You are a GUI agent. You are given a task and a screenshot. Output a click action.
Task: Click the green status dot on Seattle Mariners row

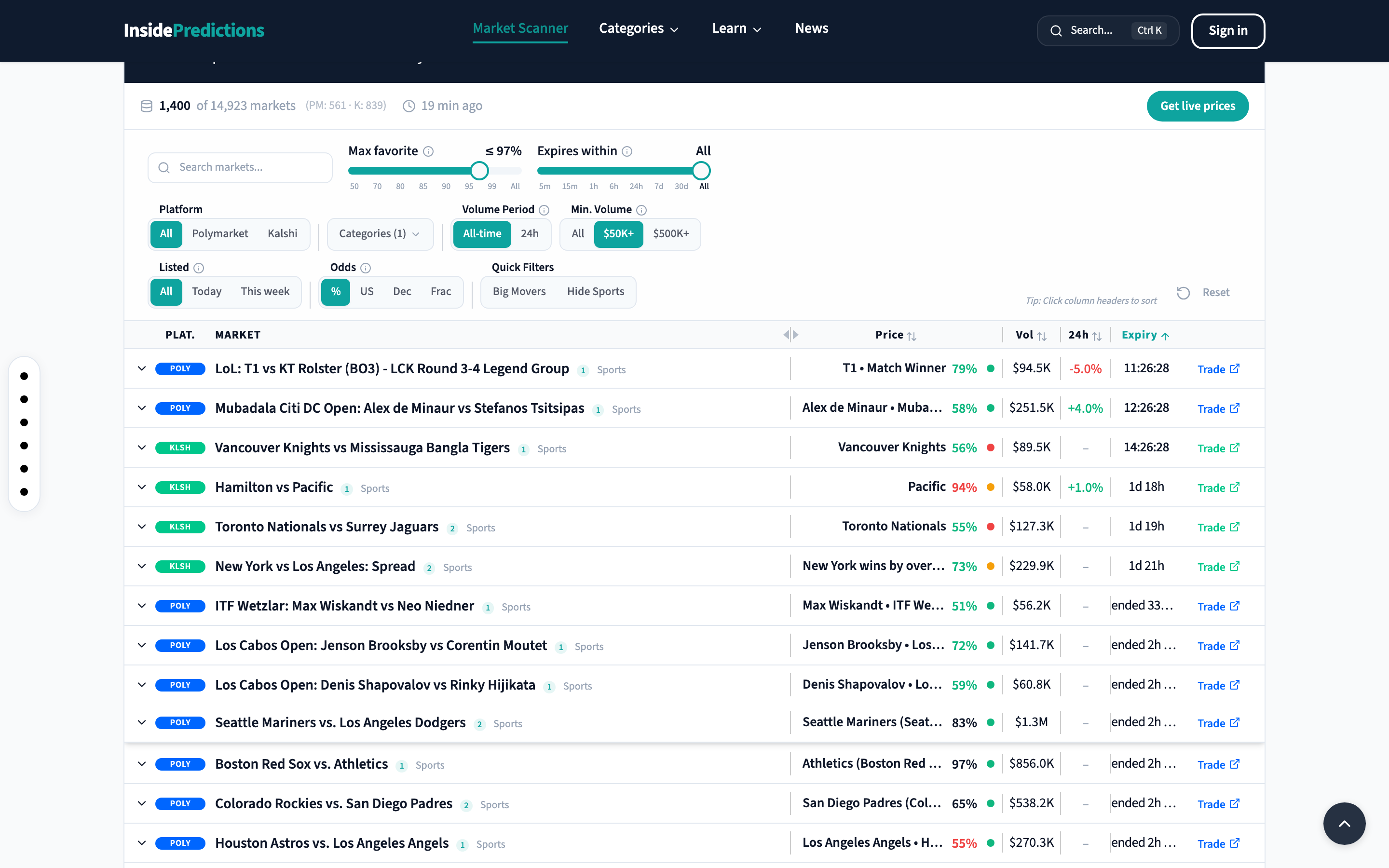click(991, 723)
